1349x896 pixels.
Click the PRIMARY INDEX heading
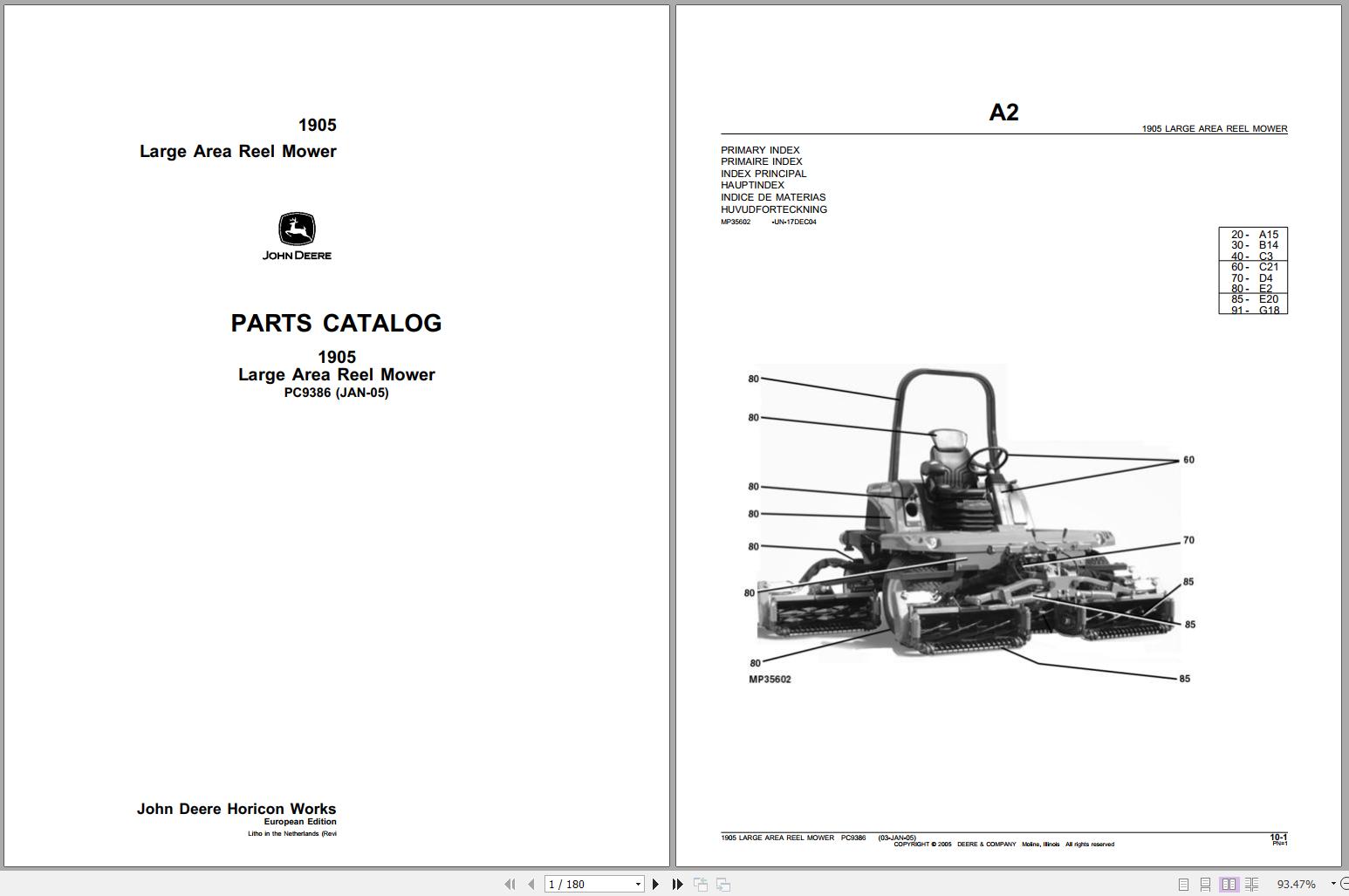[760, 150]
